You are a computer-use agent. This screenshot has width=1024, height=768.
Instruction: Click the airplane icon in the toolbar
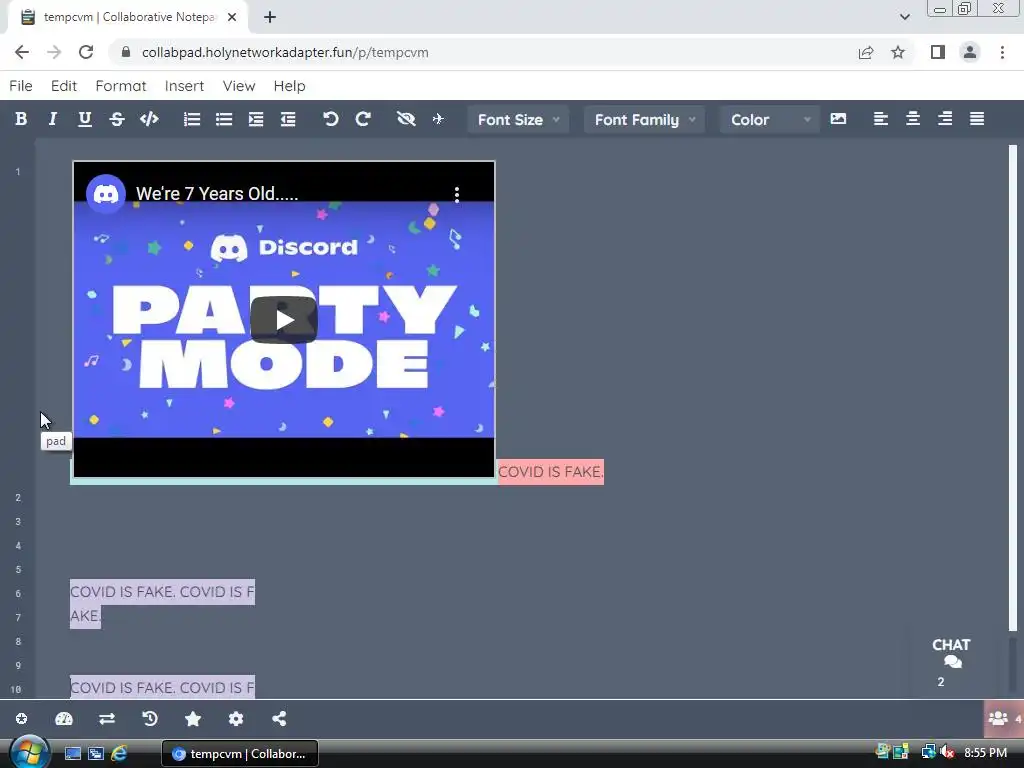click(438, 119)
